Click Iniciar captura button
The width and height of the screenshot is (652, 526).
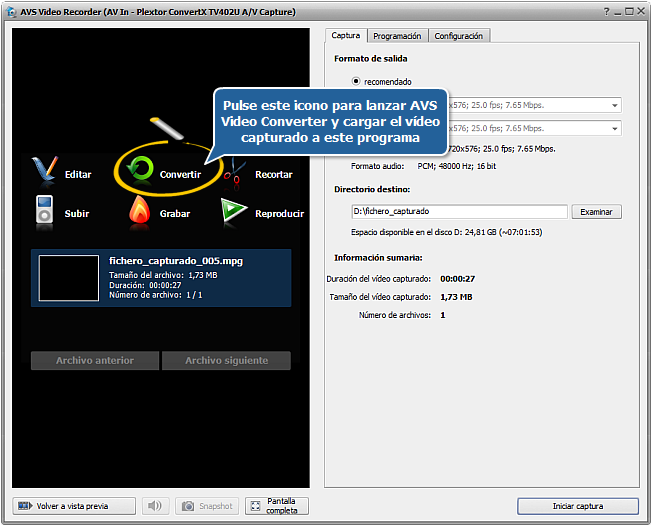pyautogui.click(x=578, y=506)
